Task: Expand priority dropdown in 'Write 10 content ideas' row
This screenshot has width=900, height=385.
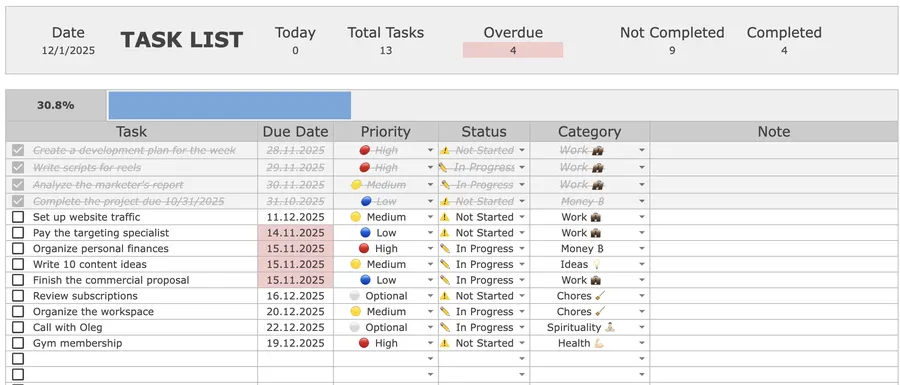Action: click(430, 265)
